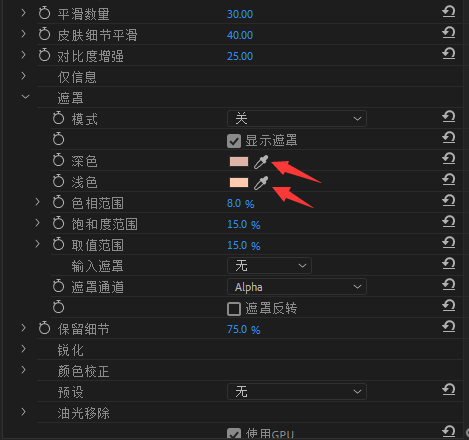
Task: Uncheck the 显示遮罩 checkbox
Action: [x=234, y=141]
